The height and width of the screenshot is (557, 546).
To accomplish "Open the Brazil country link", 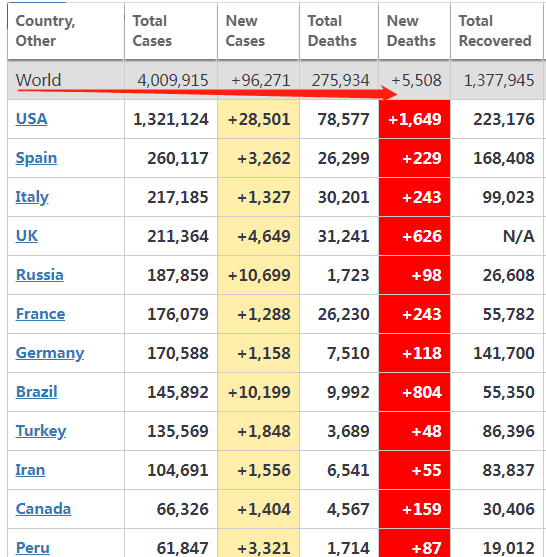I will tap(36, 392).
